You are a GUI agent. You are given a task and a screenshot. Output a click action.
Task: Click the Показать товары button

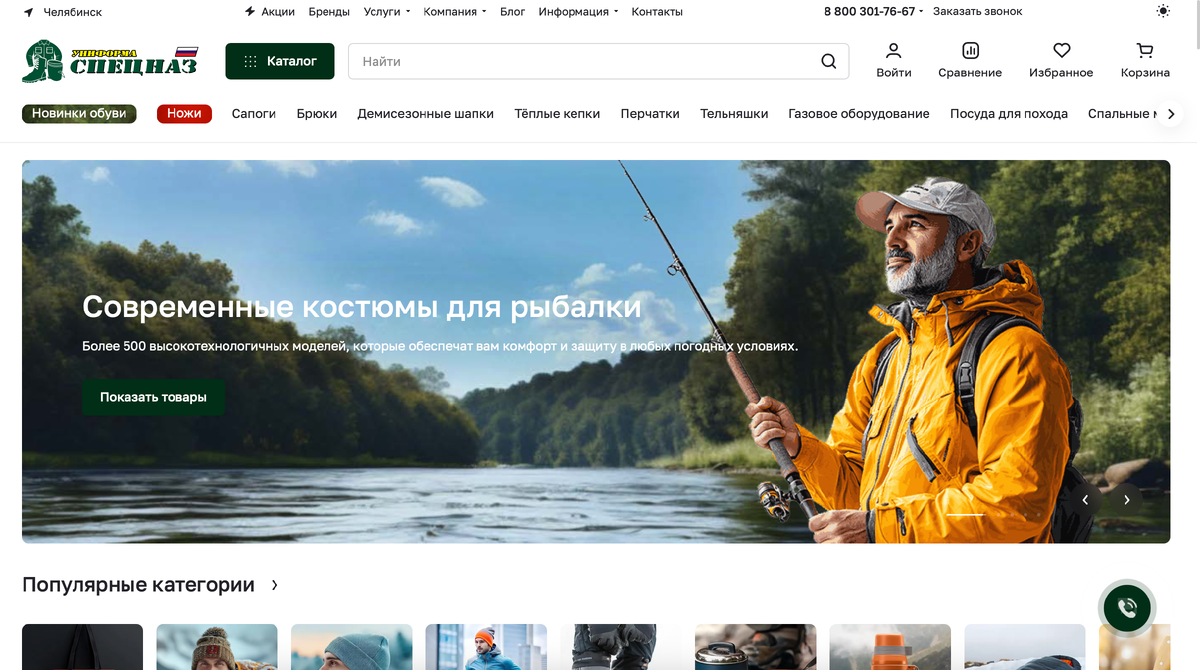tap(153, 397)
